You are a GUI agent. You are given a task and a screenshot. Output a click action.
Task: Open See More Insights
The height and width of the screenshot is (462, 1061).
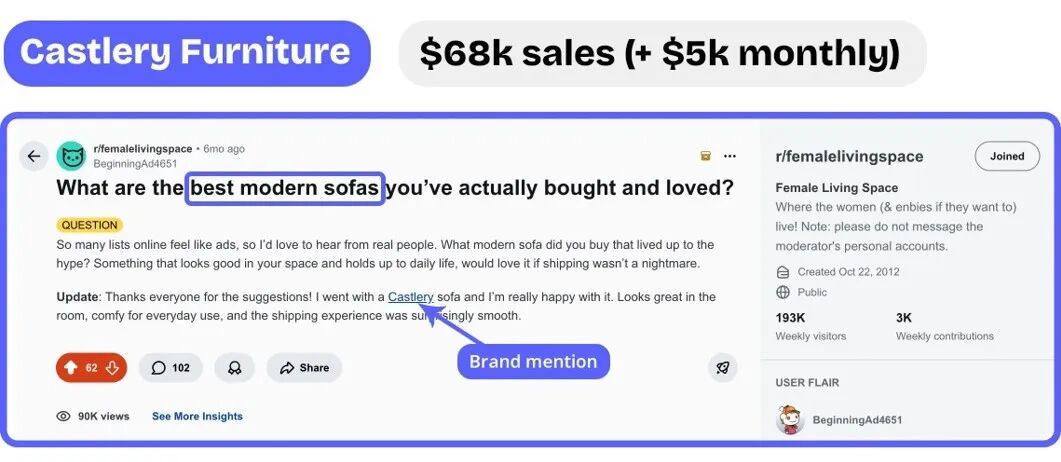click(197, 416)
